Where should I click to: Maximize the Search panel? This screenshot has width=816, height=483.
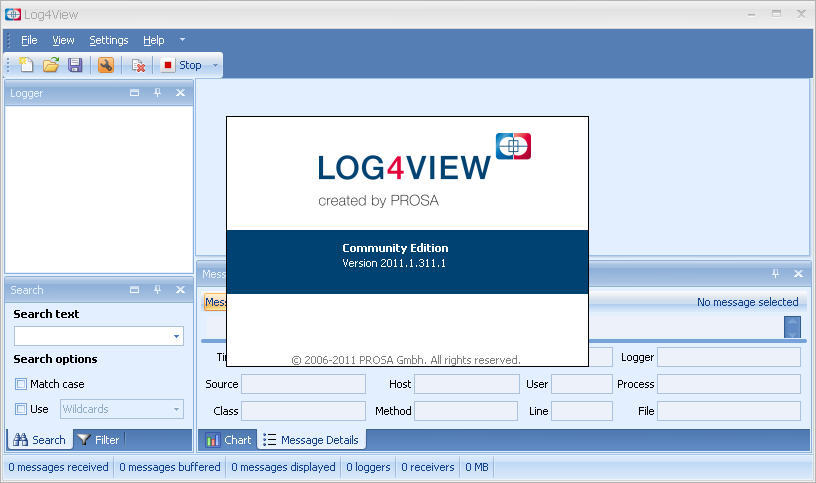coord(134,290)
